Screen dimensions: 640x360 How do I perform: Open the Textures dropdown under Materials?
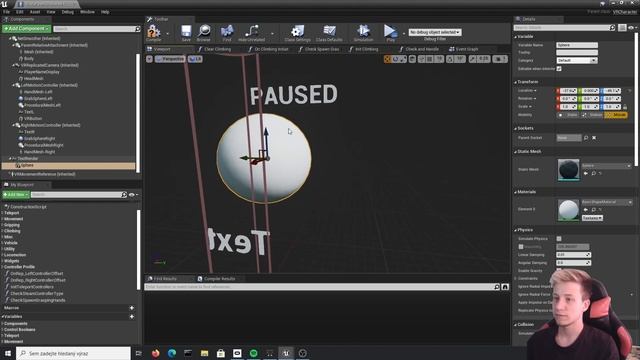[x=592, y=218]
